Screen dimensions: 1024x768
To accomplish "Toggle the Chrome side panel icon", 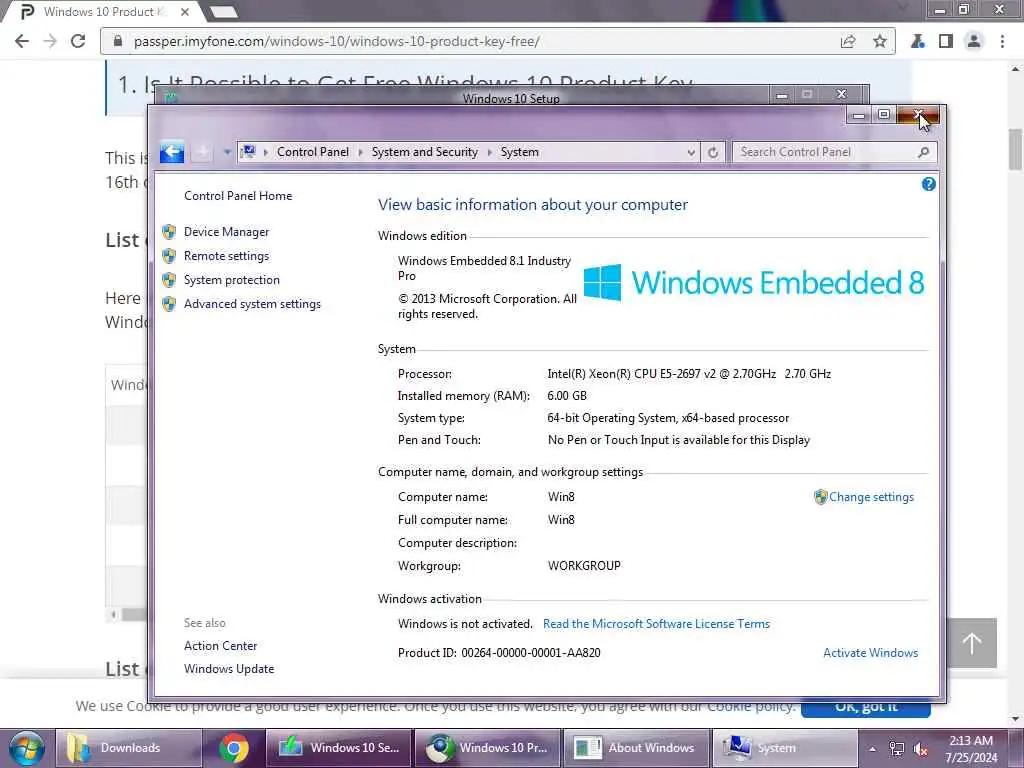I will point(946,41).
